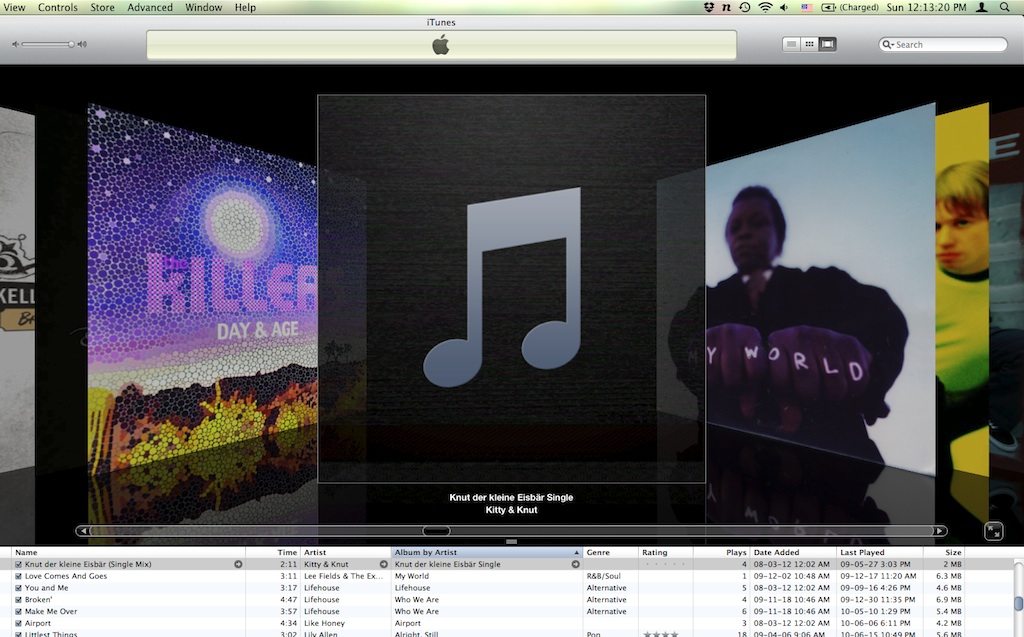Click the mute speaker icon beside volume slider
Viewport: 1024px width, 637px height.
[x=15, y=44]
